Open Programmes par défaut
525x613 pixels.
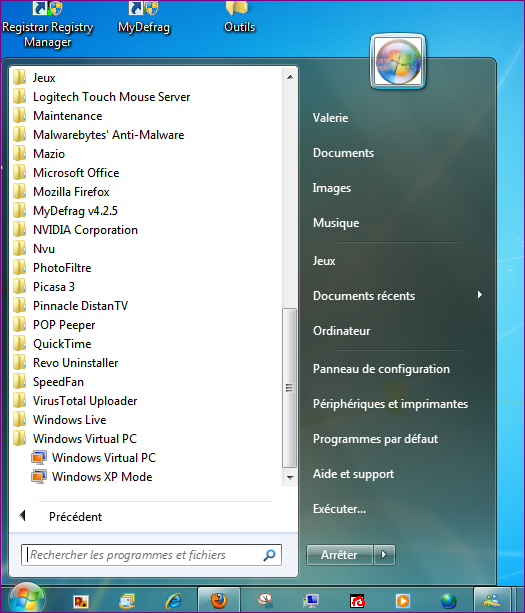coord(375,439)
